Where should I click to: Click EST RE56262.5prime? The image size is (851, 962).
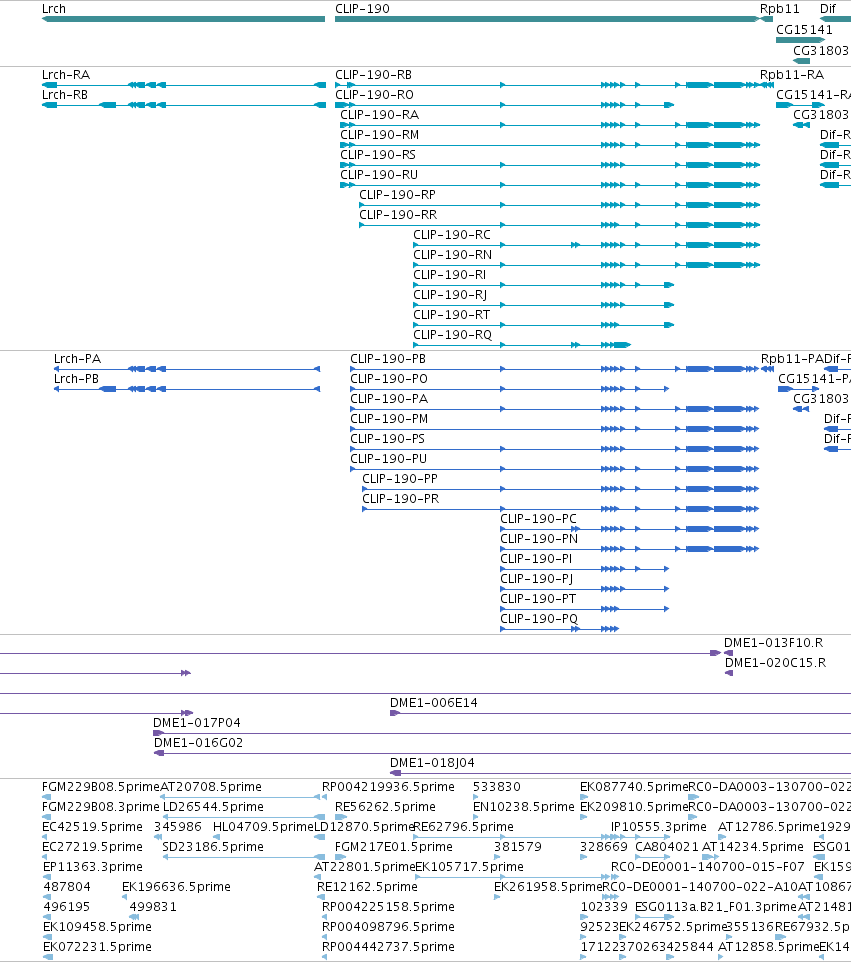click(x=385, y=807)
